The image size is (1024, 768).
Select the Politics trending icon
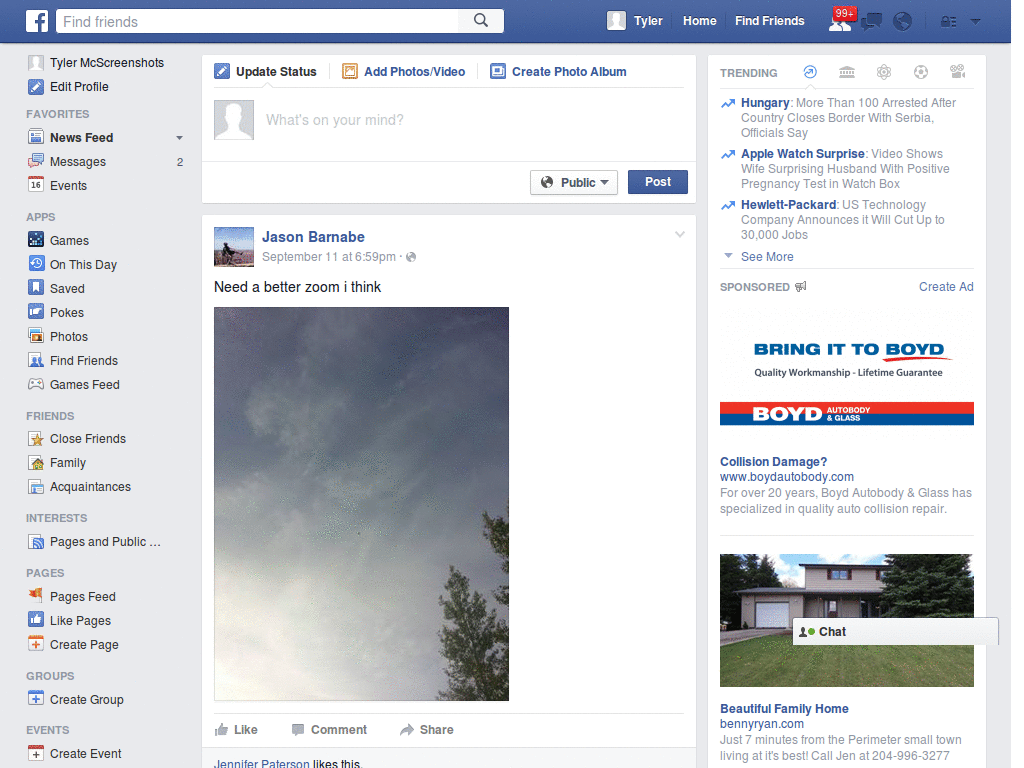847,72
